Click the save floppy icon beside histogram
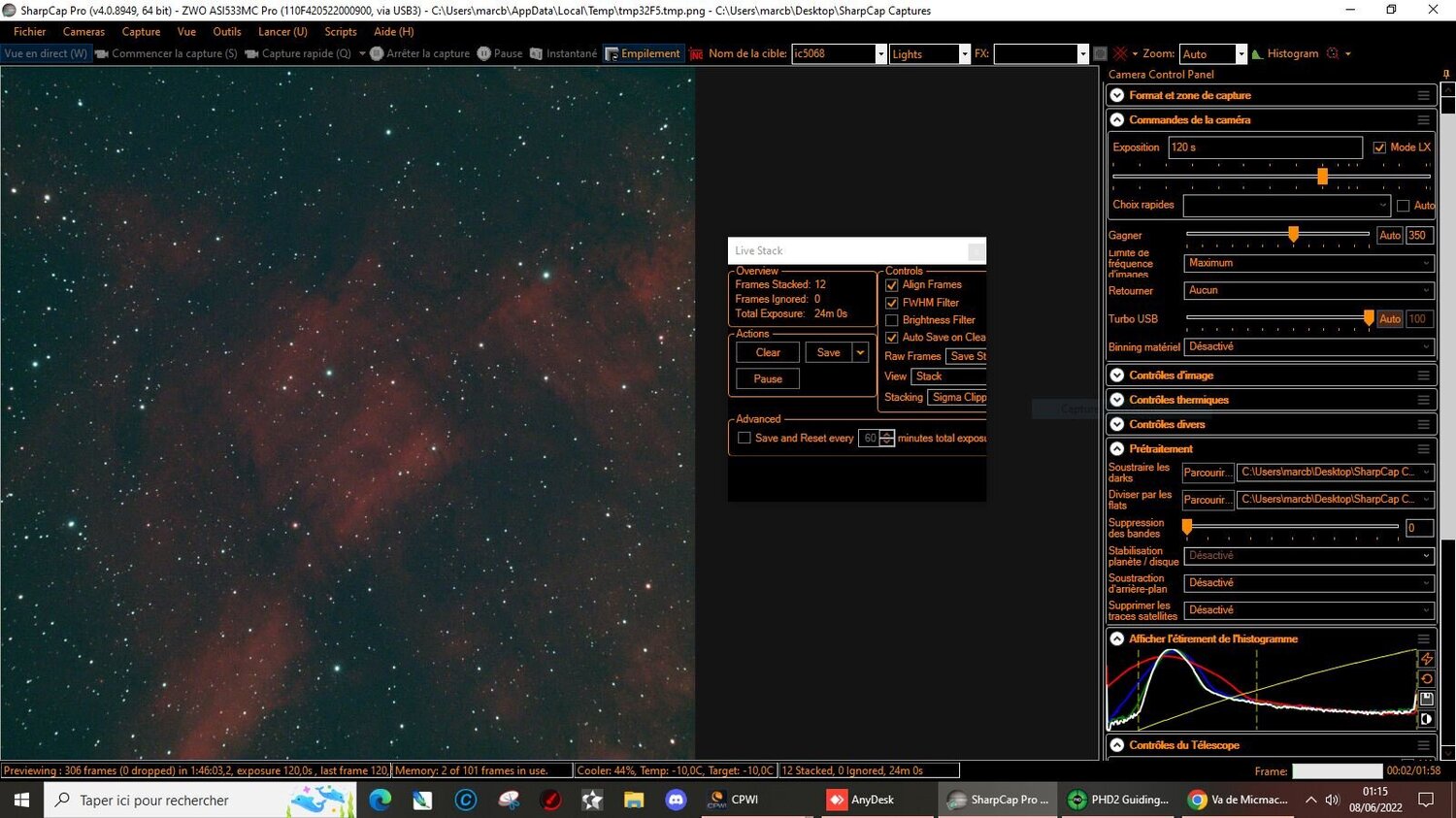 pos(1427,699)
